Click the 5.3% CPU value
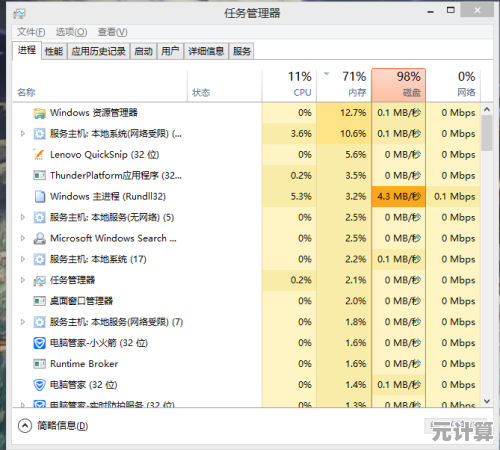 (x=301, y=196)
